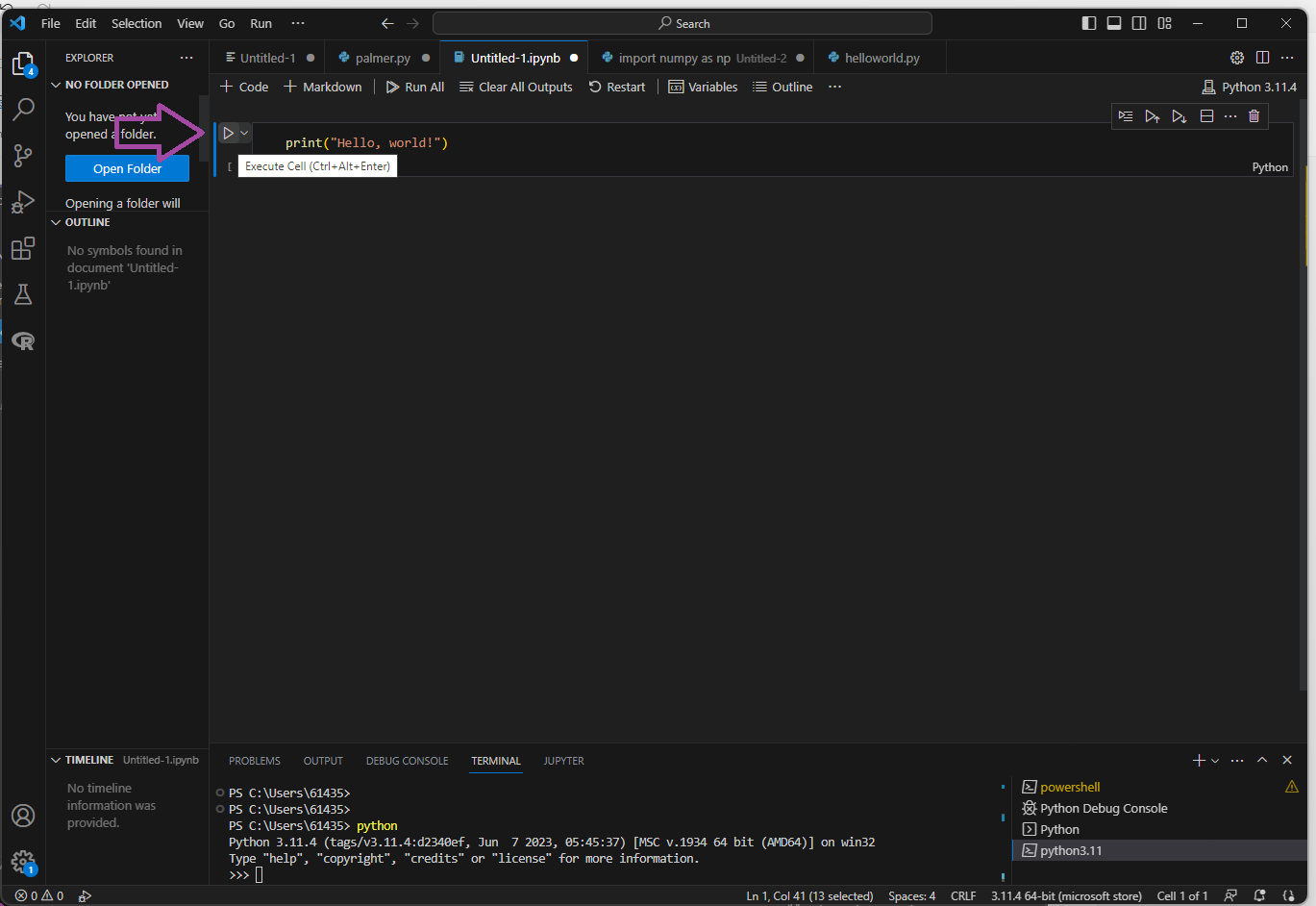Delete the notebook cell via trash icon
The width and height of the screenshot is (1316, 906).
coord(1253,115)
